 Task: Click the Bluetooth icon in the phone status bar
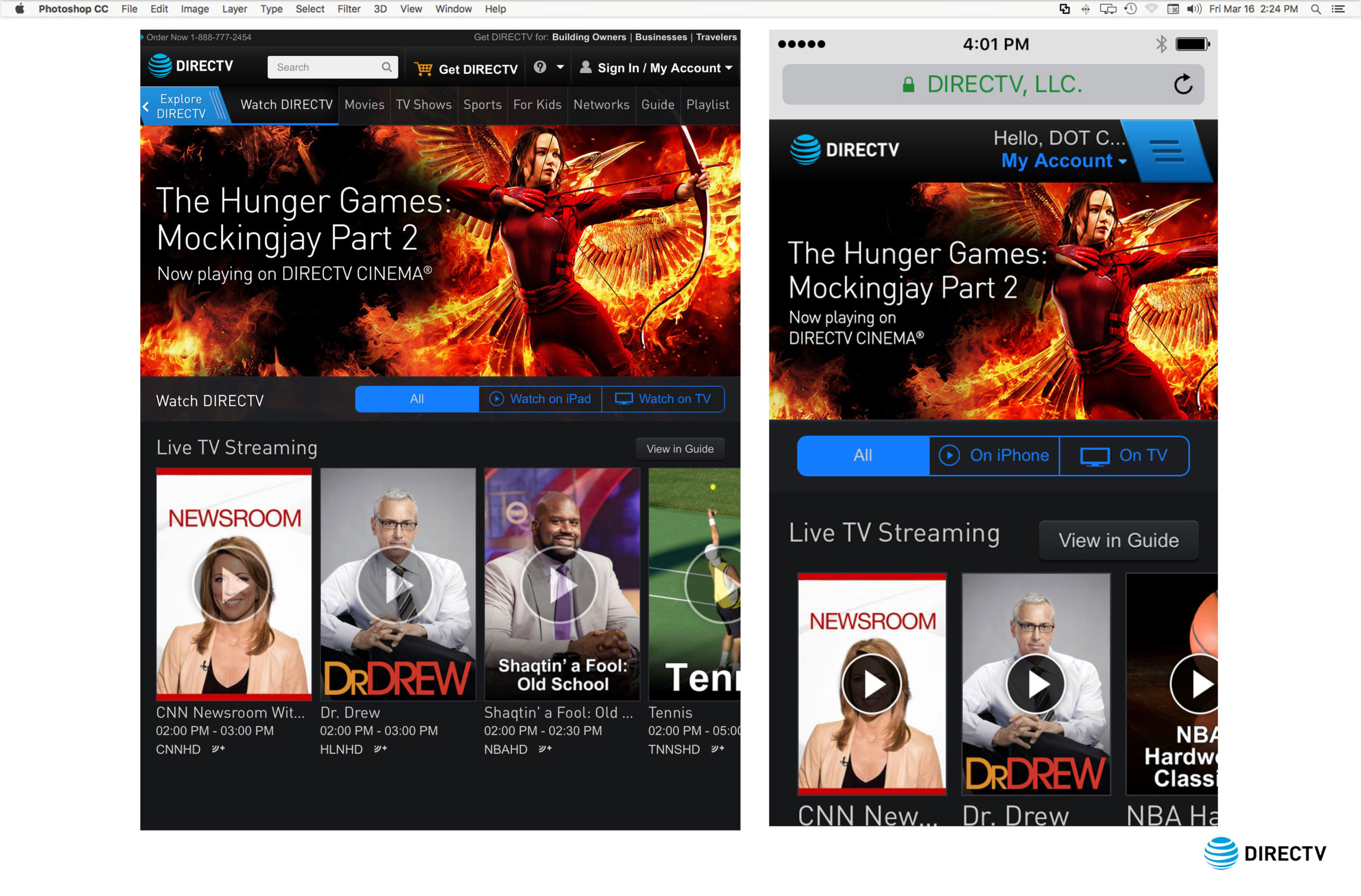(1161, 44)
